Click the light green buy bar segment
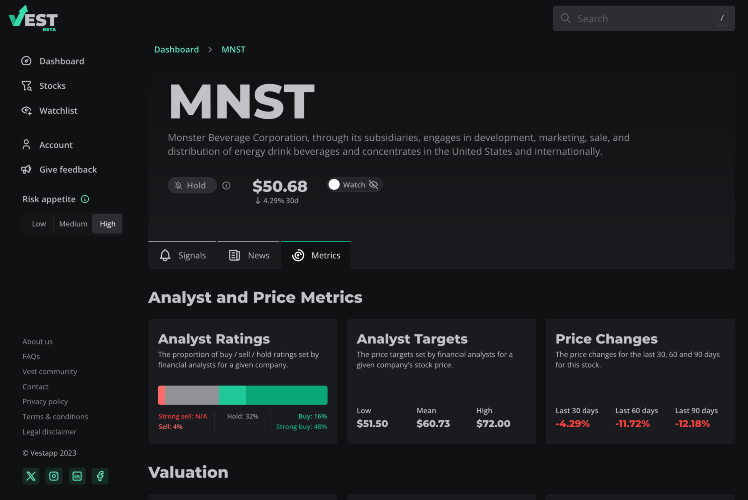This screenshot has width=748, height=500. 232,395
